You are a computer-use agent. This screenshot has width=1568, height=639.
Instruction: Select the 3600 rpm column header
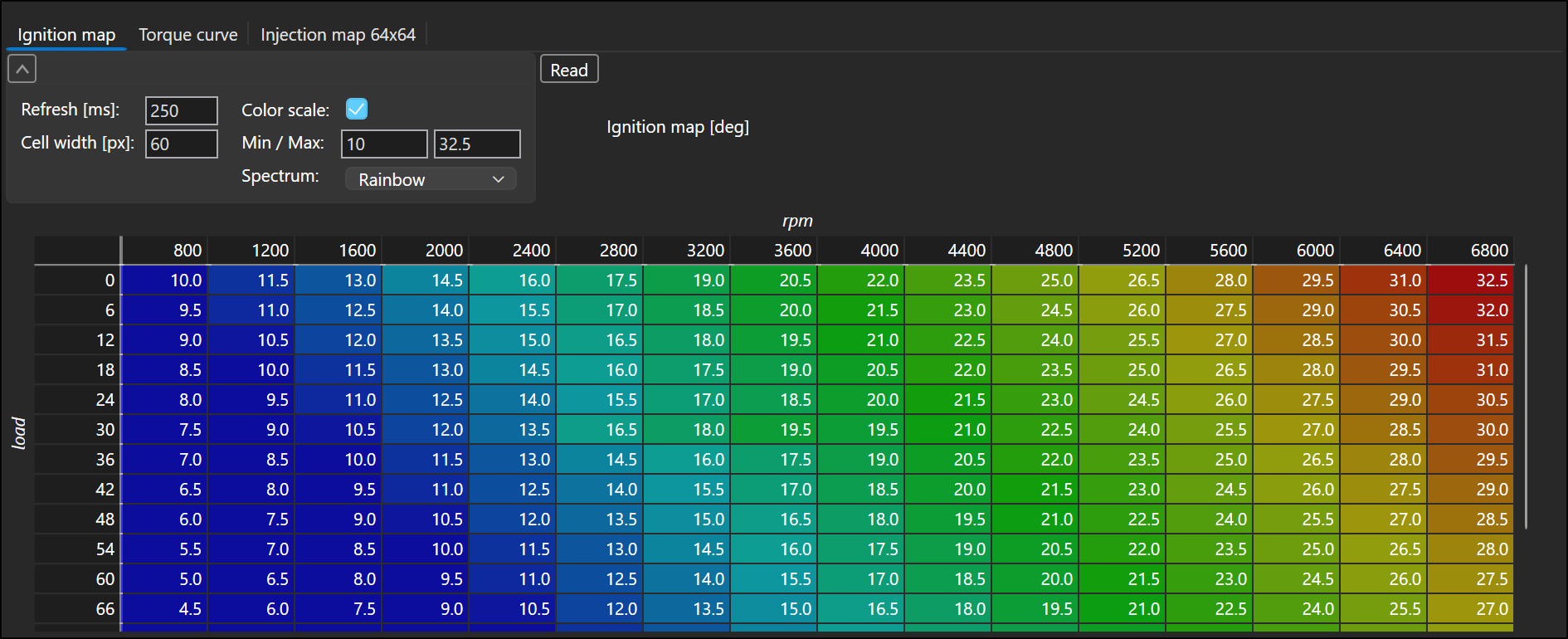(x=774, y=250)
